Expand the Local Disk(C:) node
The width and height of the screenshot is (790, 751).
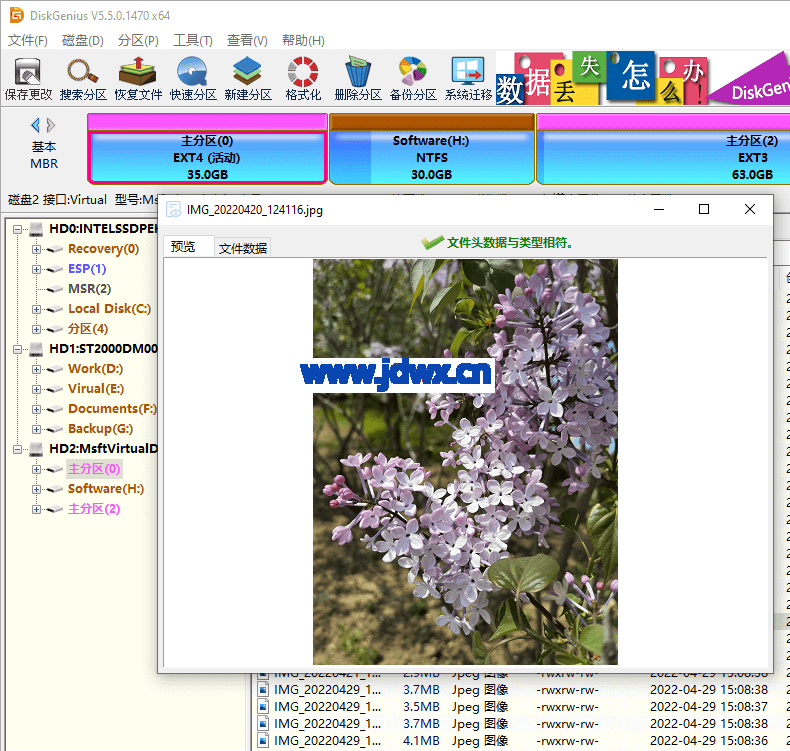click(36, 309)
